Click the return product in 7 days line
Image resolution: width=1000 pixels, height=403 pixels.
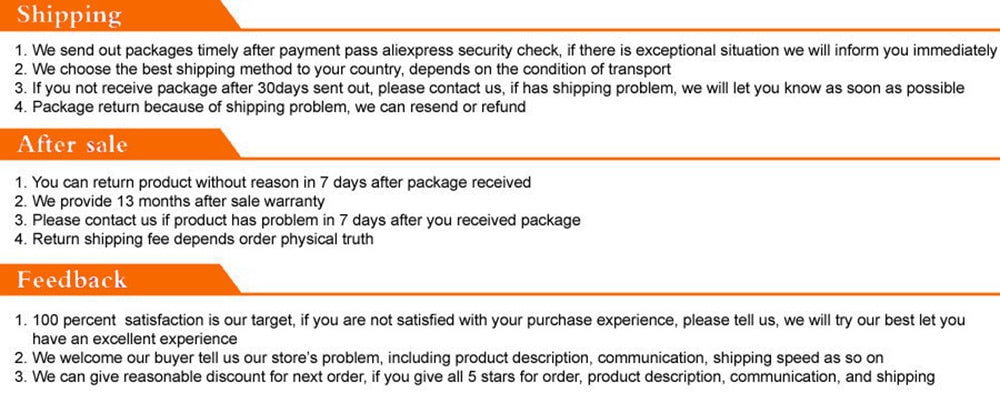tap(272, 182)
